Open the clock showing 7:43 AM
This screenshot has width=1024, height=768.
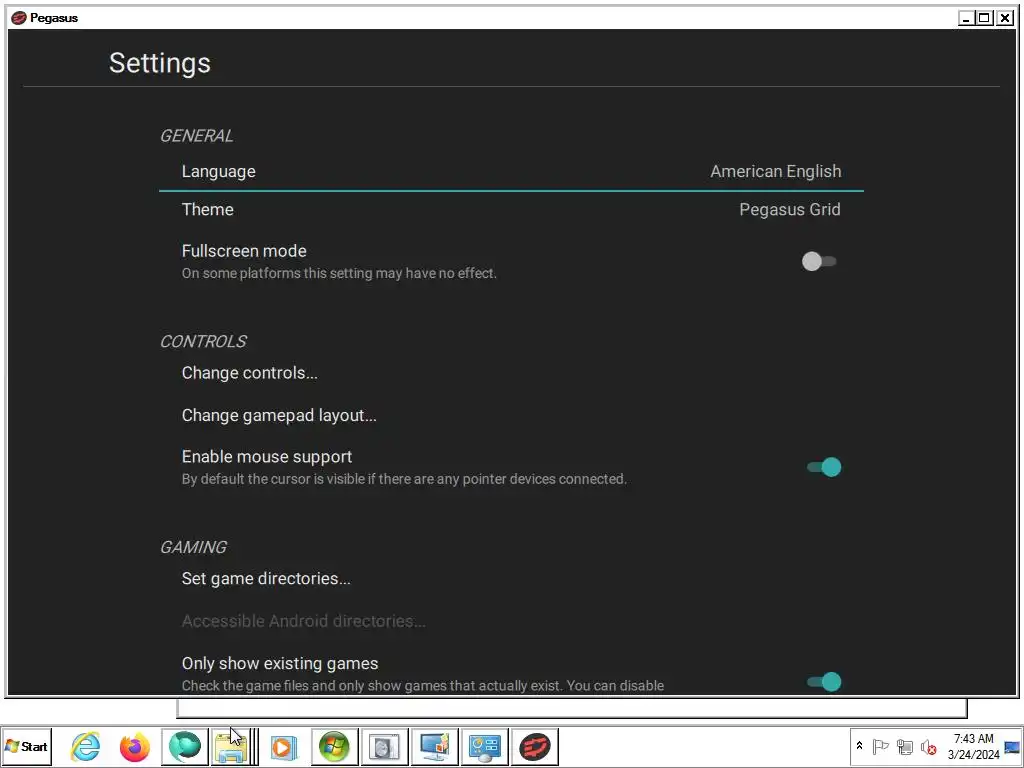tap(974, 746)
